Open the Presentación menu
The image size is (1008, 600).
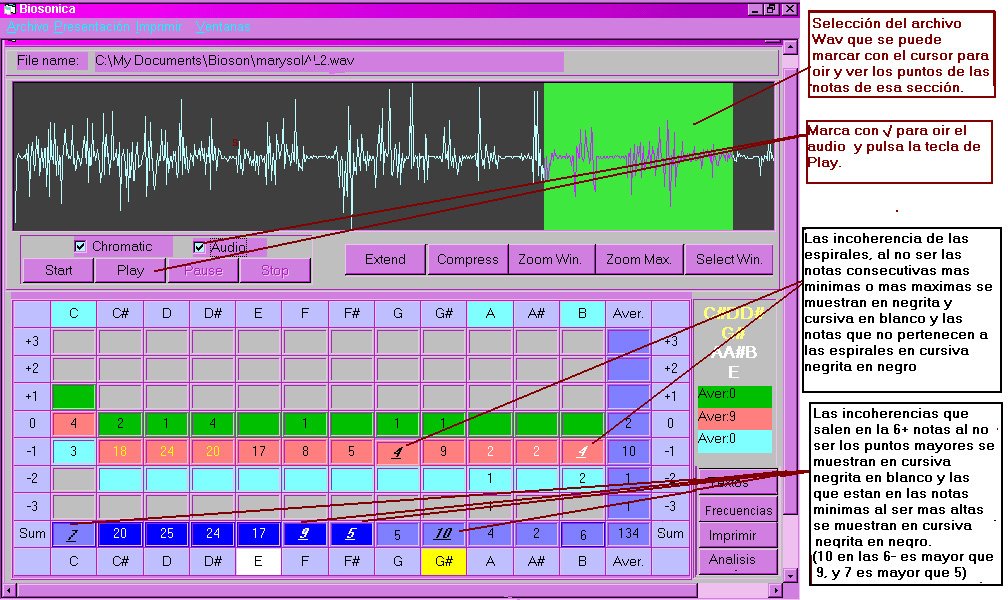coord(92,26)
